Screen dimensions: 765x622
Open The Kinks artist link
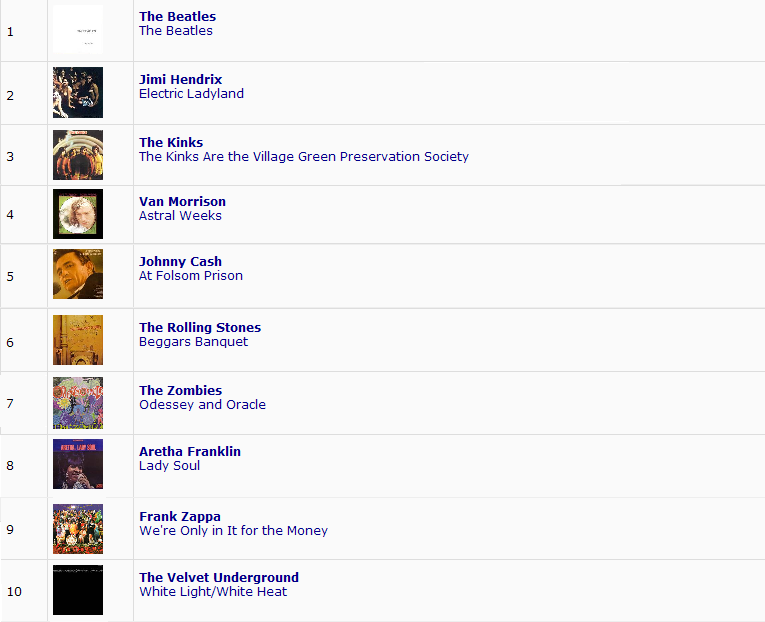point(171,142)
